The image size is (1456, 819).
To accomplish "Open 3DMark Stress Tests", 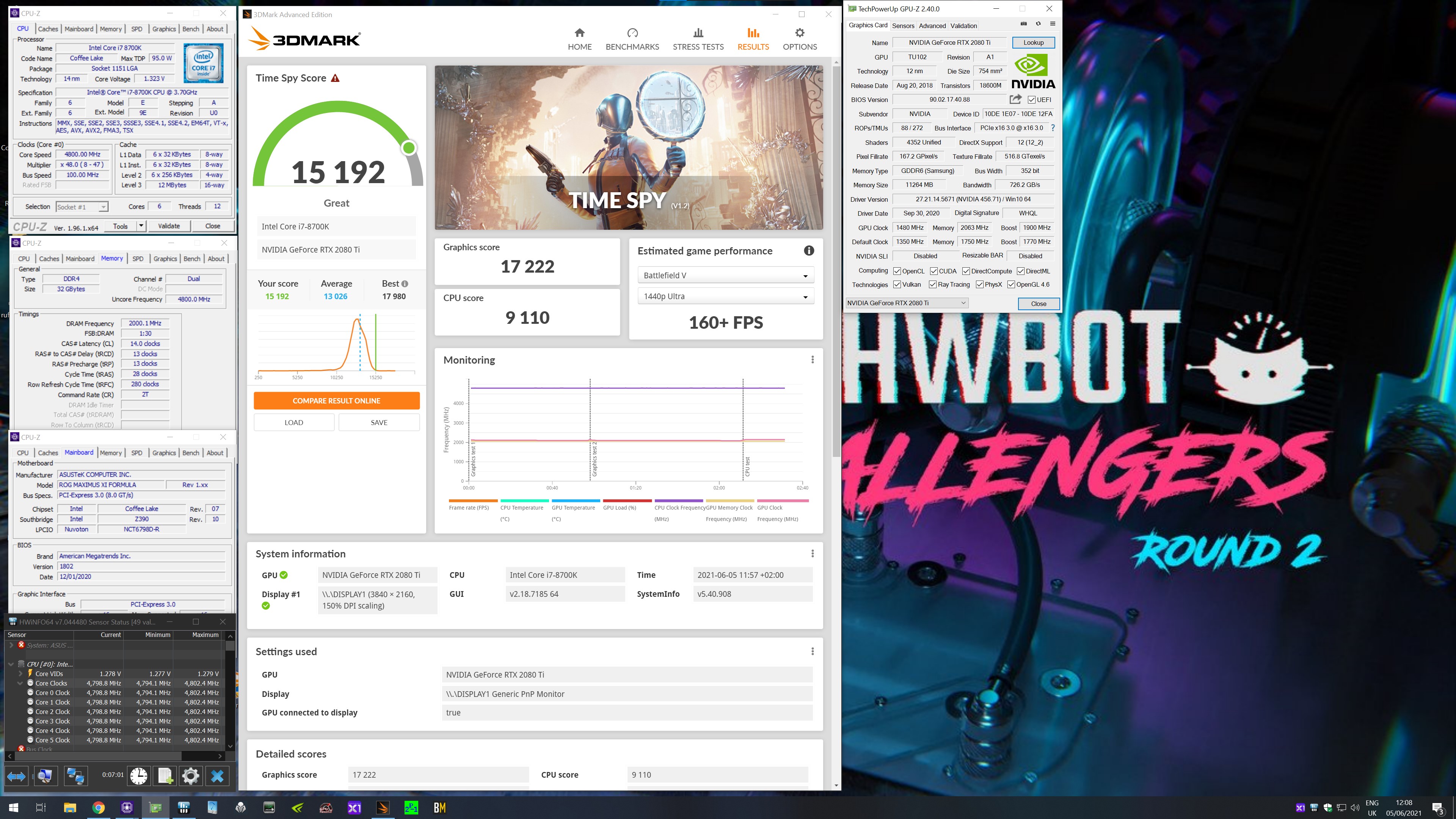I will (x=698, y=39).
